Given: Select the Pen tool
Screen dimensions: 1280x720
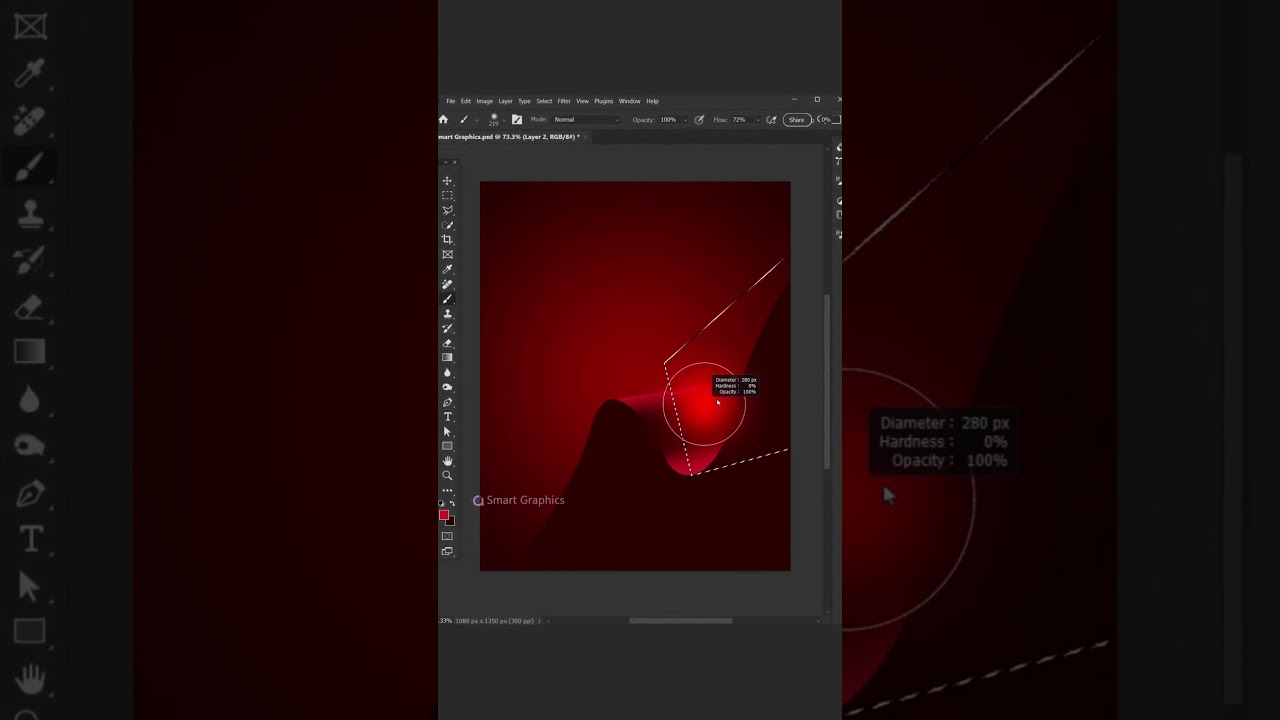Looking at the screenshot, I should point(447,402).
